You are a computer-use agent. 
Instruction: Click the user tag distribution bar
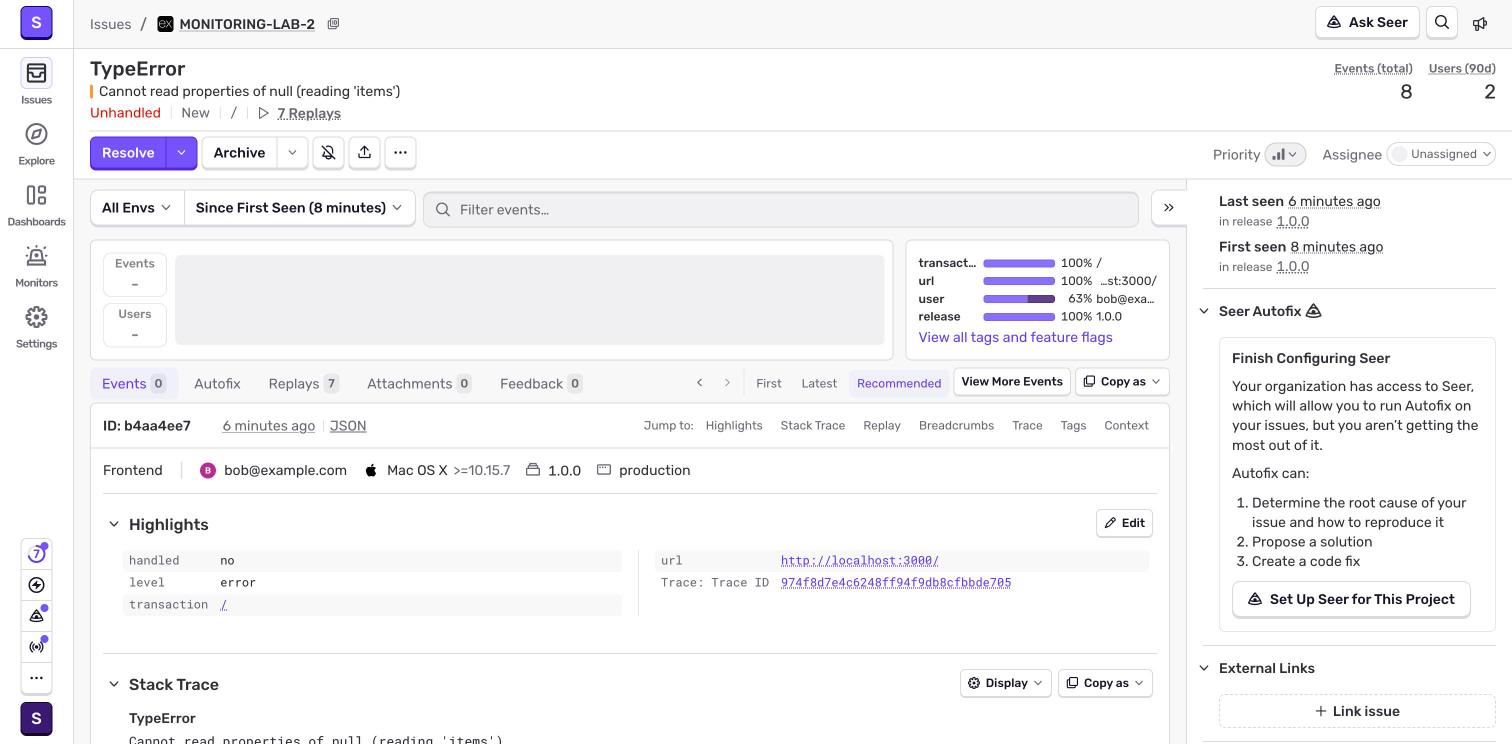(x=1019, y=299)
